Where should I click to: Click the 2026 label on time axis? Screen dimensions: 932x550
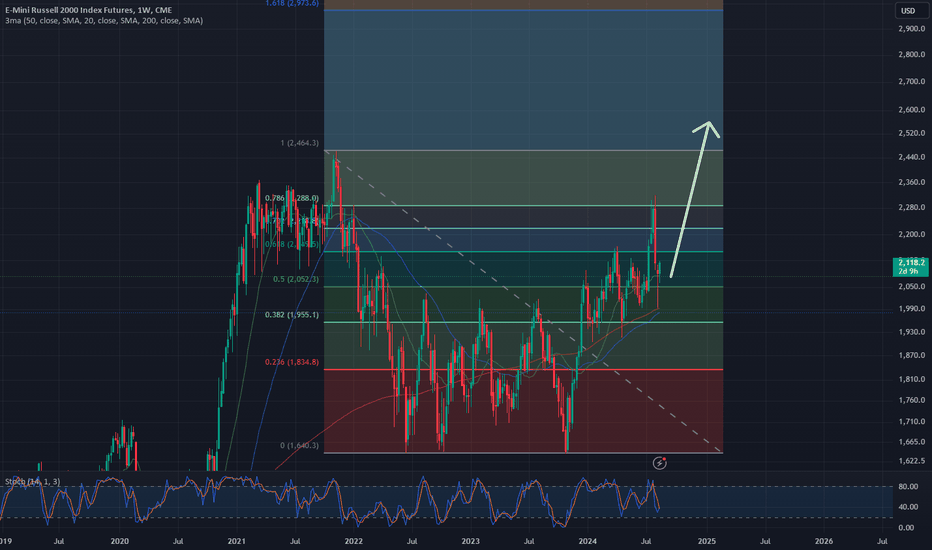click(x=824, y=541)
